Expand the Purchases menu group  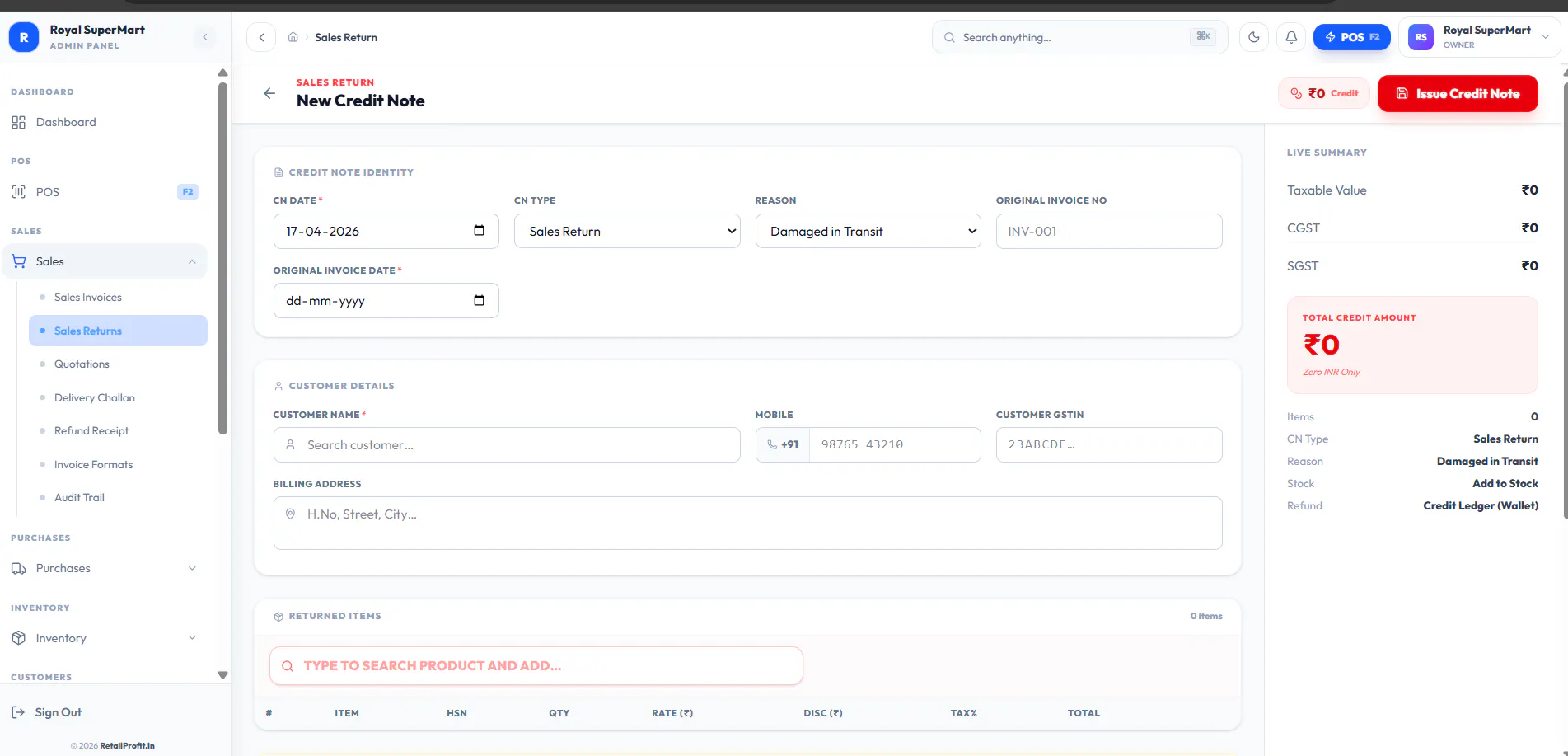coord(104,568)
